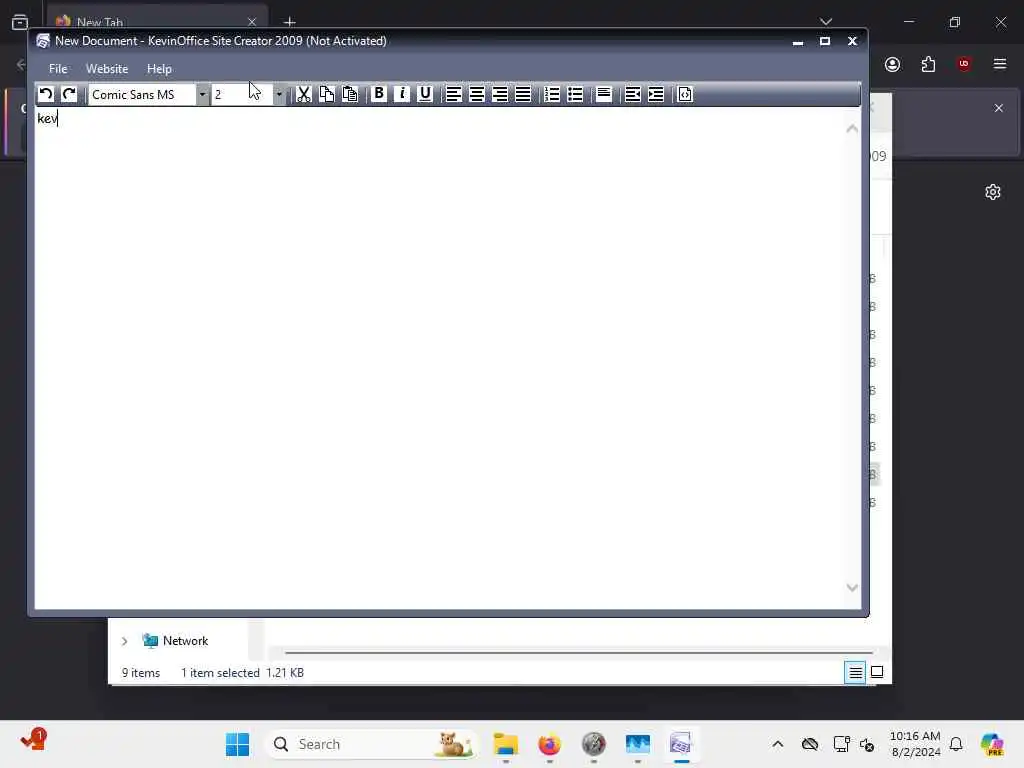
Task: Insert a horizontal line
Action: coord(604,94)
